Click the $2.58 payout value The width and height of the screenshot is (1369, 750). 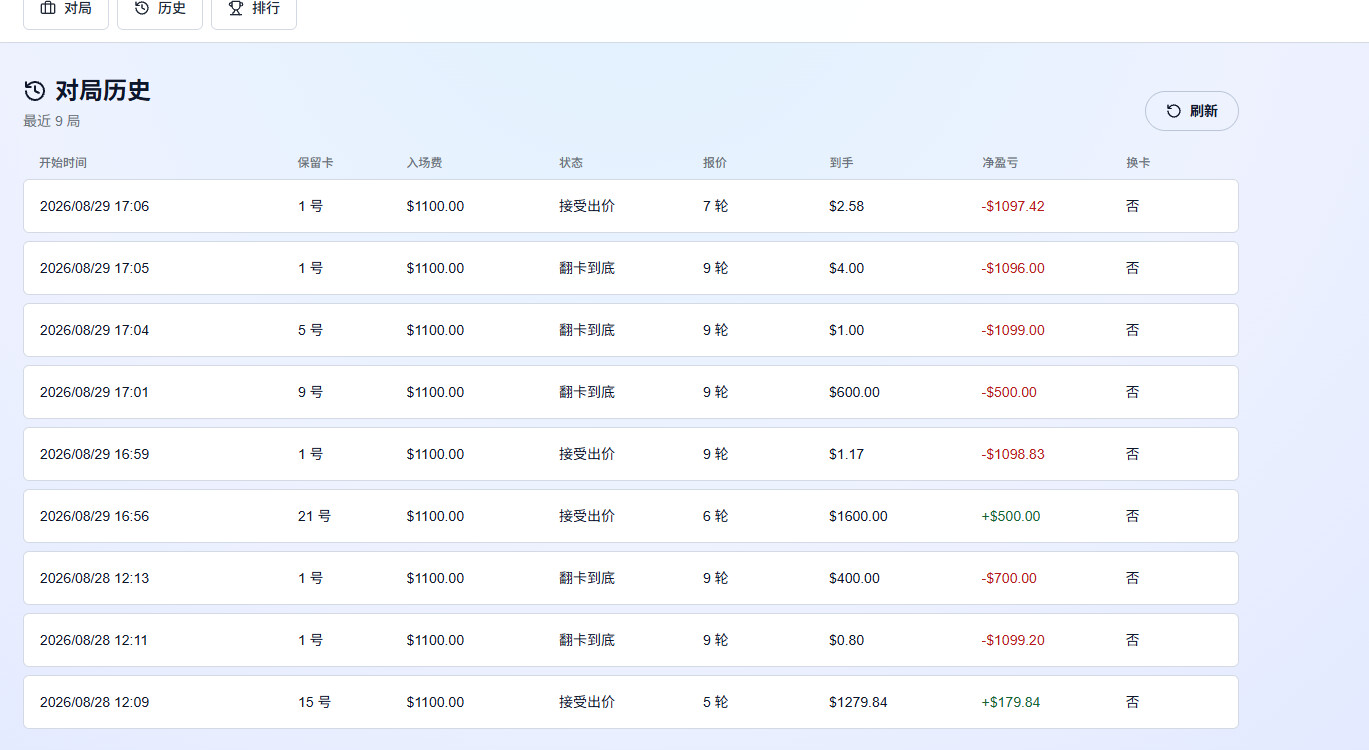click(846, 206)
